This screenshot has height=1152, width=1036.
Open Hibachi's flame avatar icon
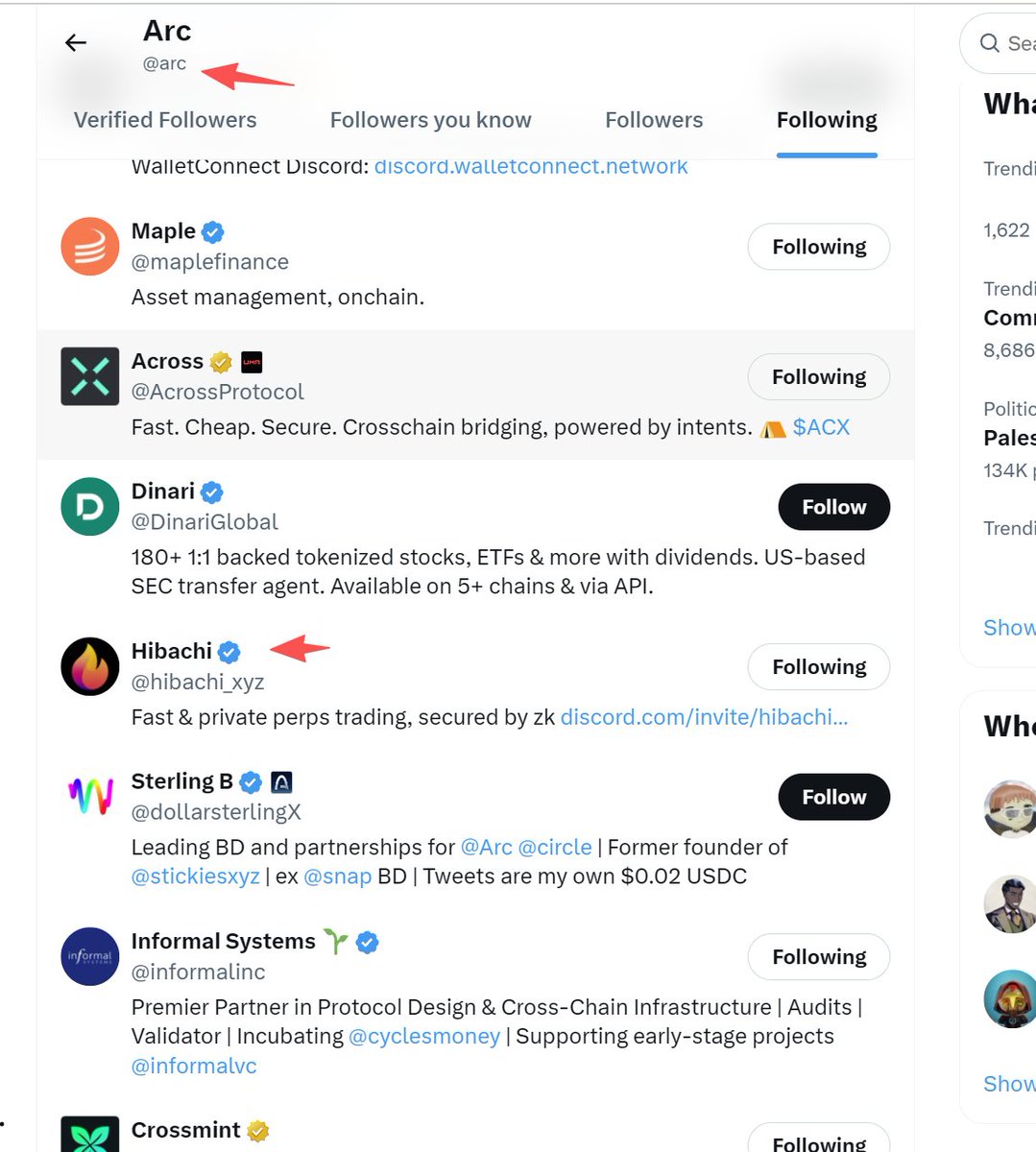tap(90, 666)
